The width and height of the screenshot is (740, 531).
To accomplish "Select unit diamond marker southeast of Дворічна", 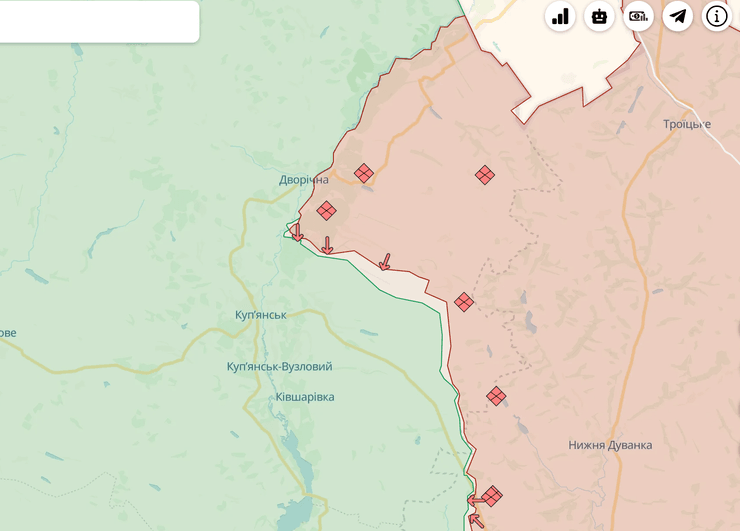I will [326, 210].
